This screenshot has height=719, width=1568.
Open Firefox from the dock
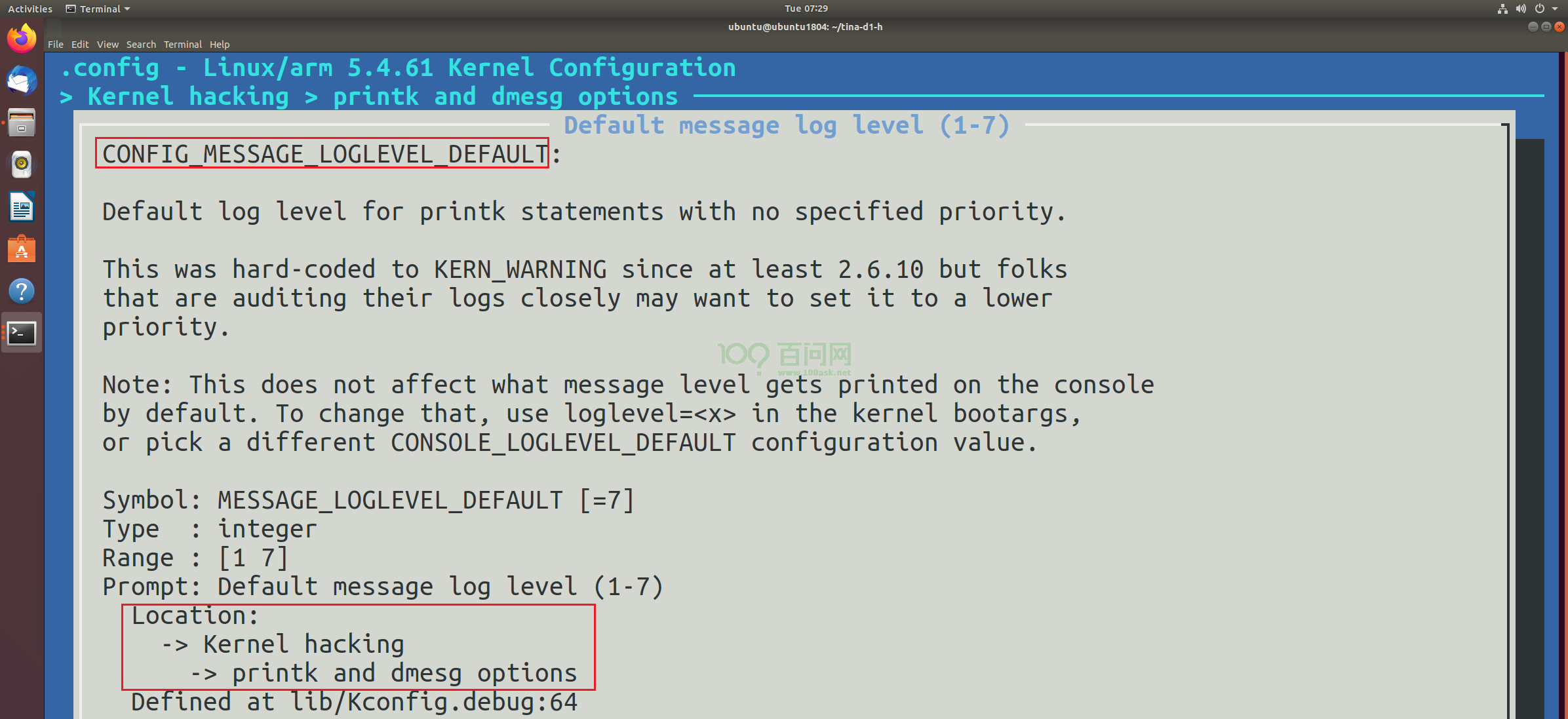[22, 39]
